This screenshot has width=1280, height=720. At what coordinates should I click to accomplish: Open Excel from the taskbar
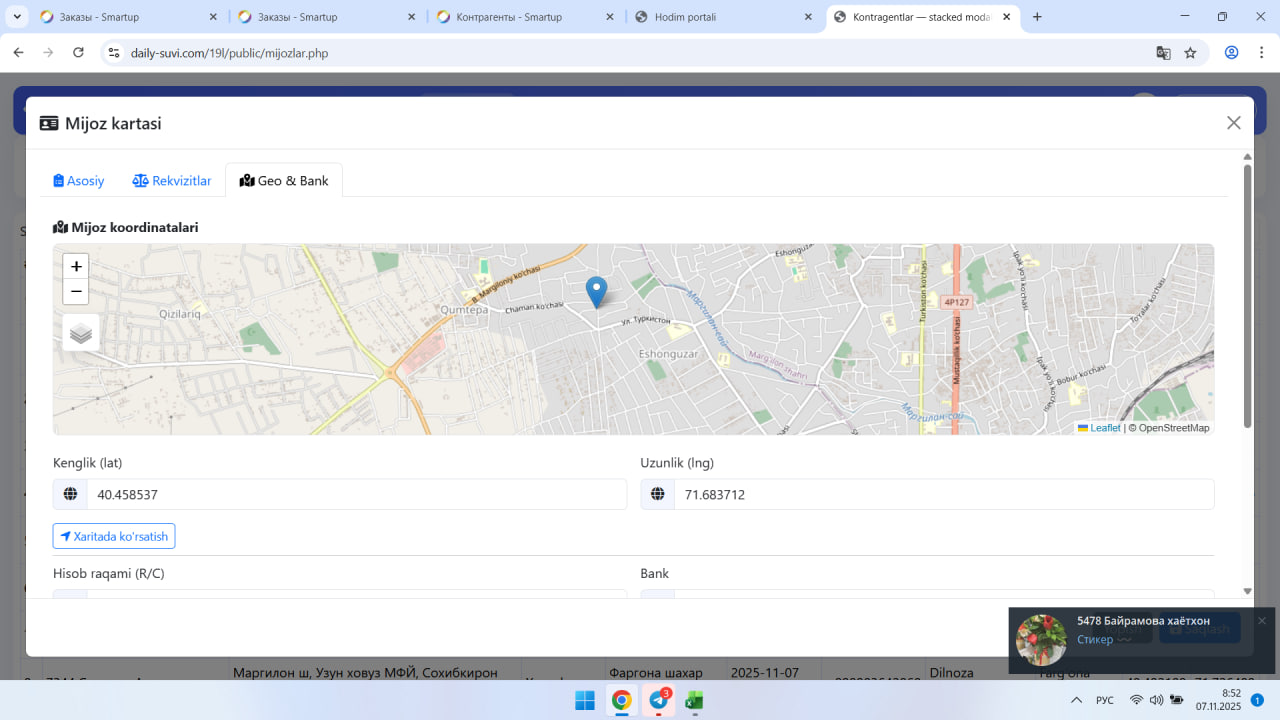pyautogui.click(x=694, y=700)
